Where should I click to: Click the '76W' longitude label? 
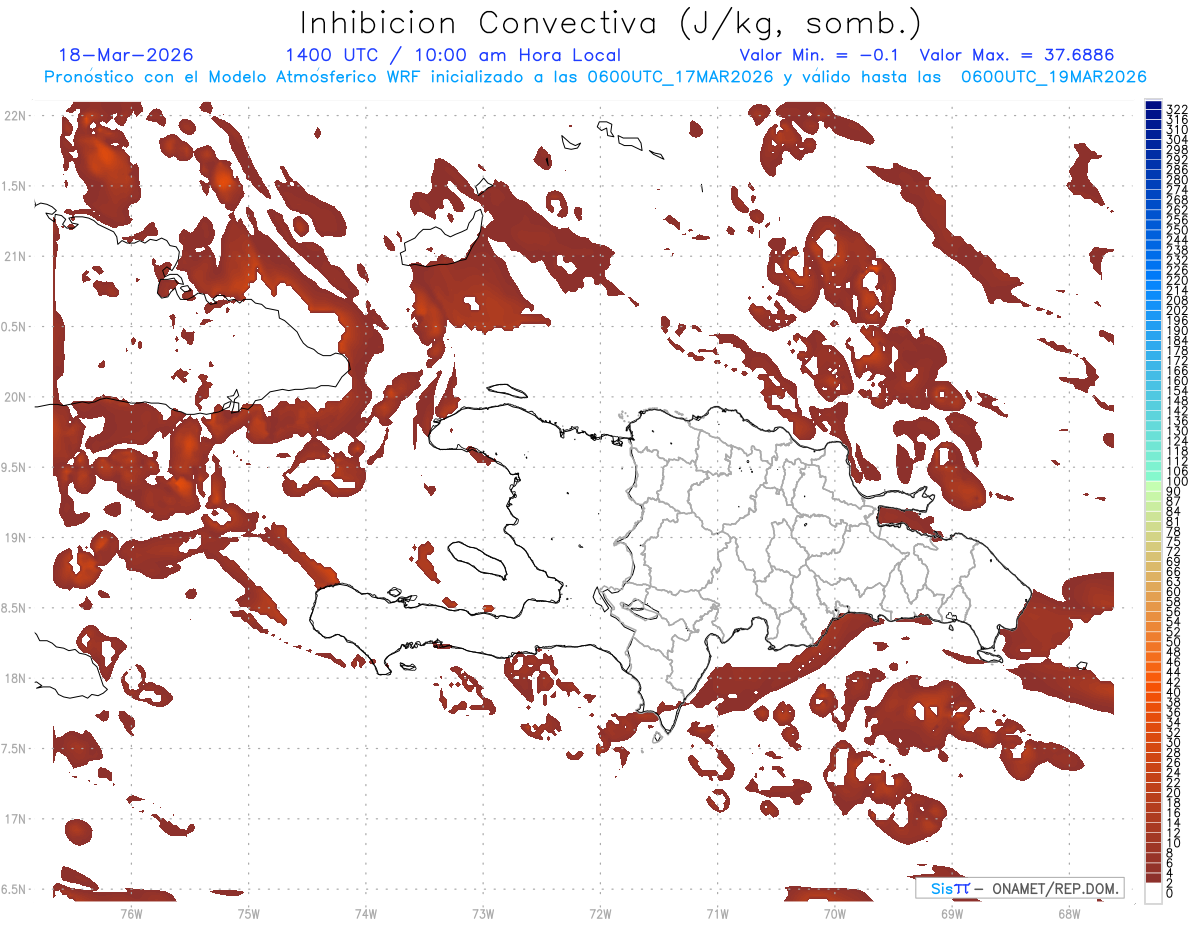[132, 913]
